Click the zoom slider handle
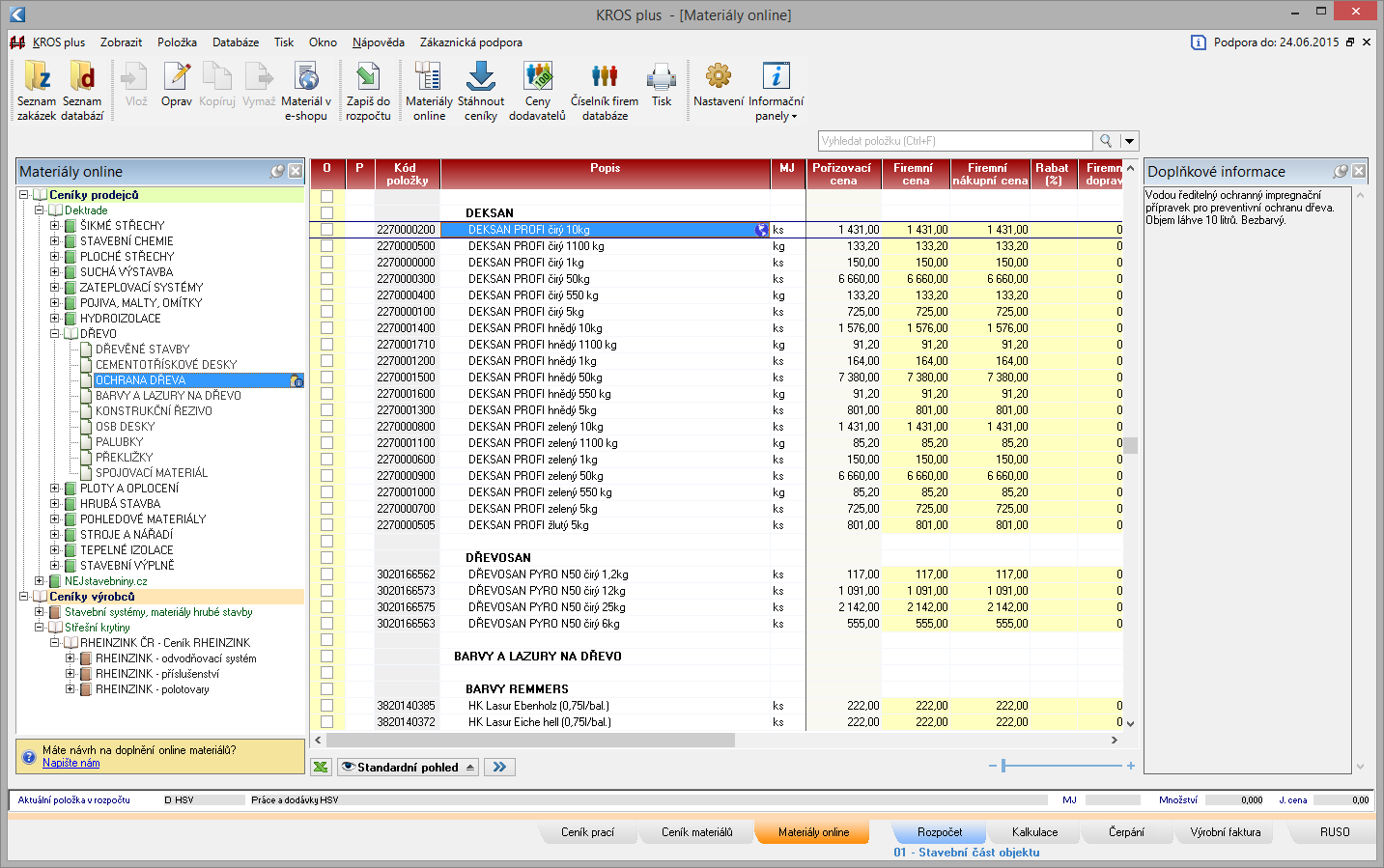The image size is (1384, 868). click(1003, 766)
